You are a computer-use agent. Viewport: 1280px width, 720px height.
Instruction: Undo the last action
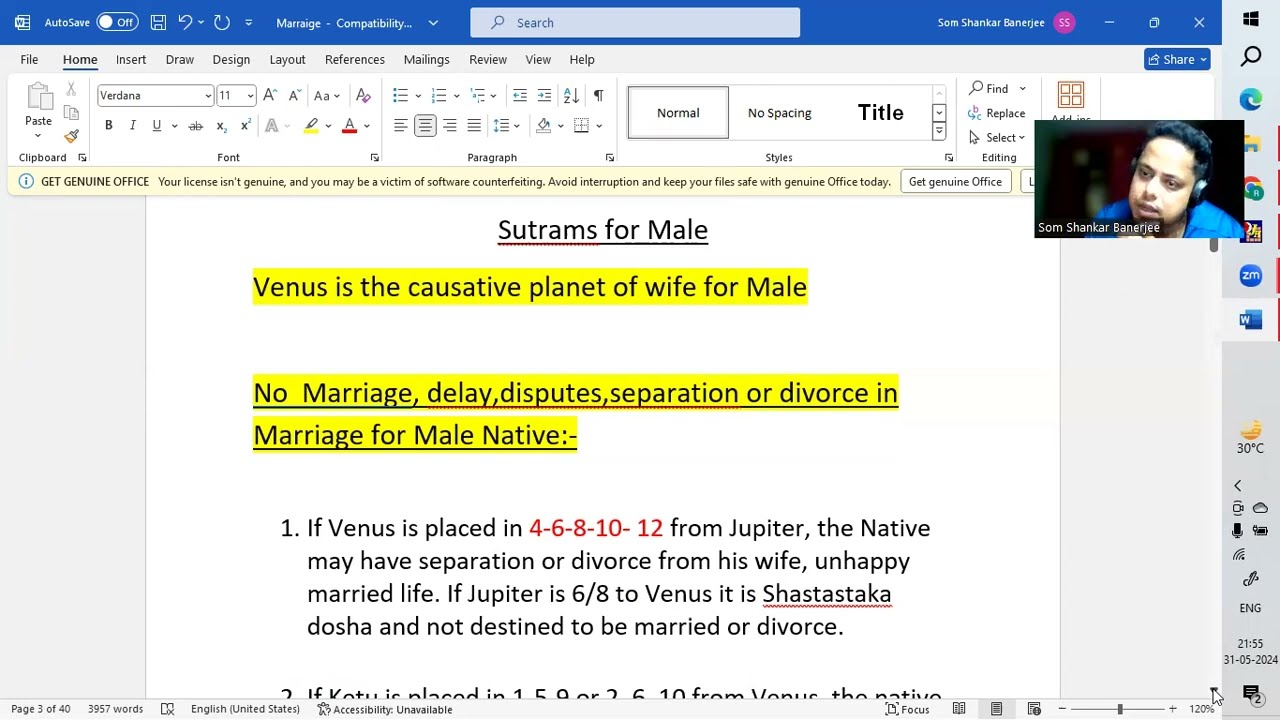pyautogui.click(x=185, y=22)
